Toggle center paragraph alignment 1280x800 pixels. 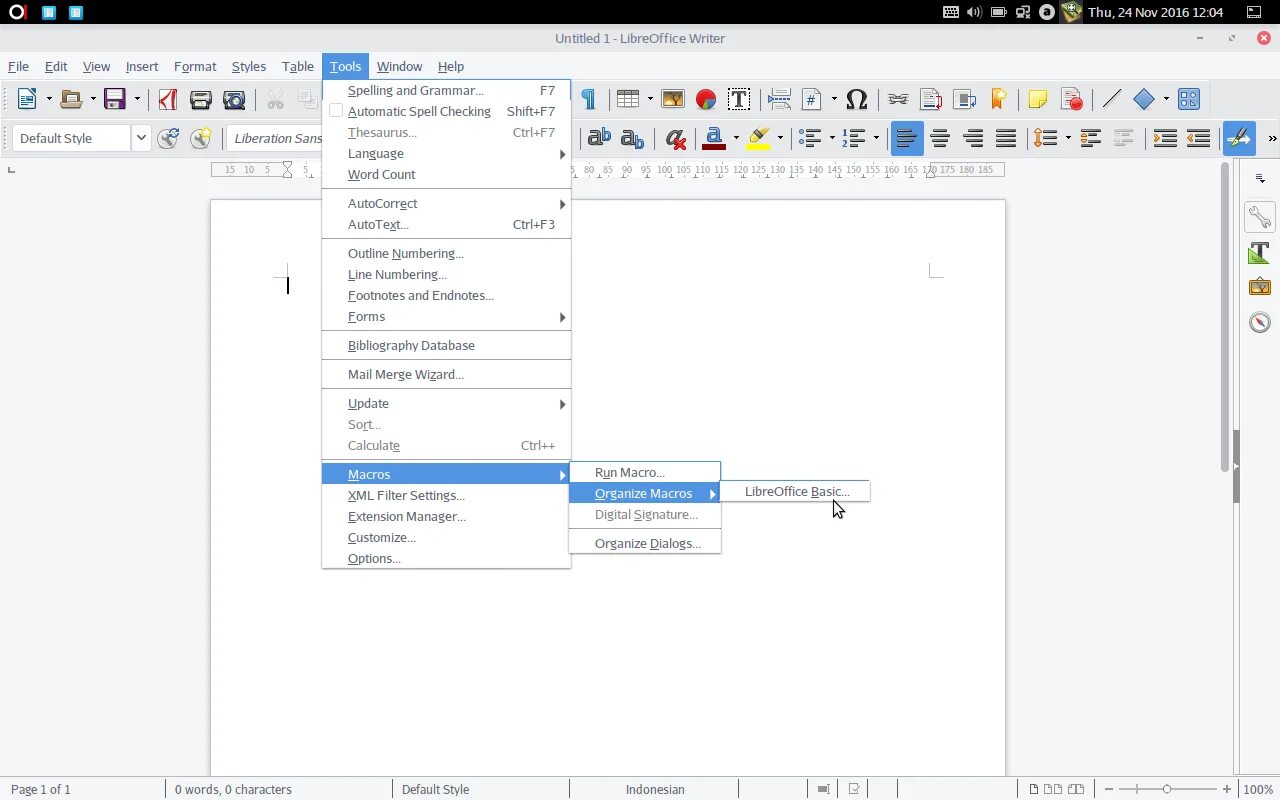[940, 138]
